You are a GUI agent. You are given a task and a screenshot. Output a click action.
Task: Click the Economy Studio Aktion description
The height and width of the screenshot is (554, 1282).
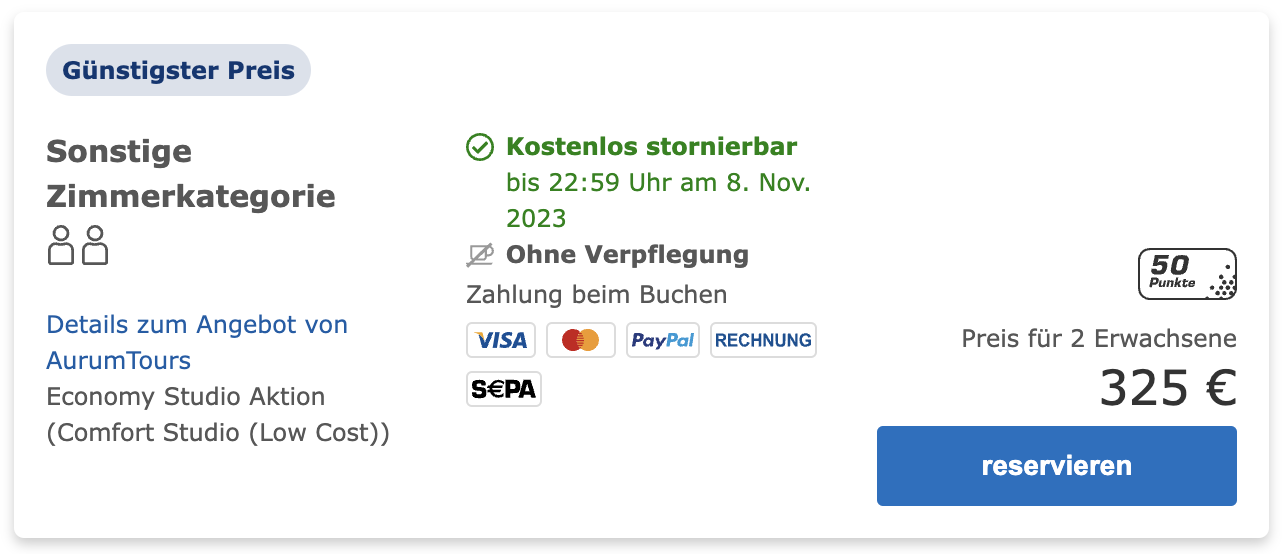pyautogui.click(x=218, y=415)
